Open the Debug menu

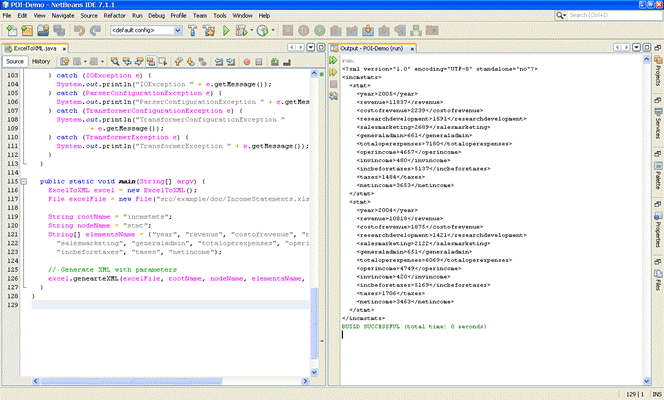(156, 16)
